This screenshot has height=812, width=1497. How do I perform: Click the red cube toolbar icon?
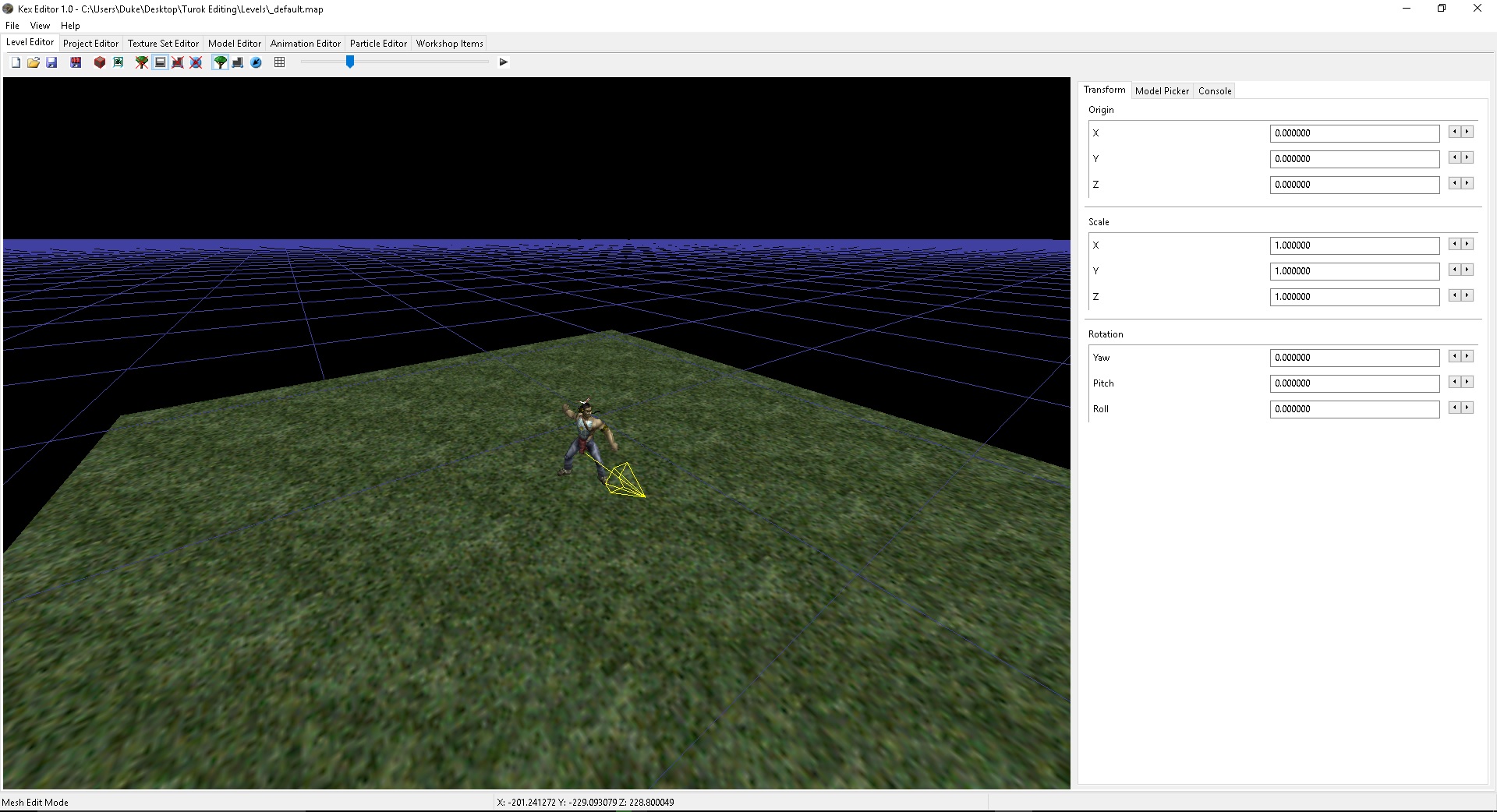click(100, 62)
